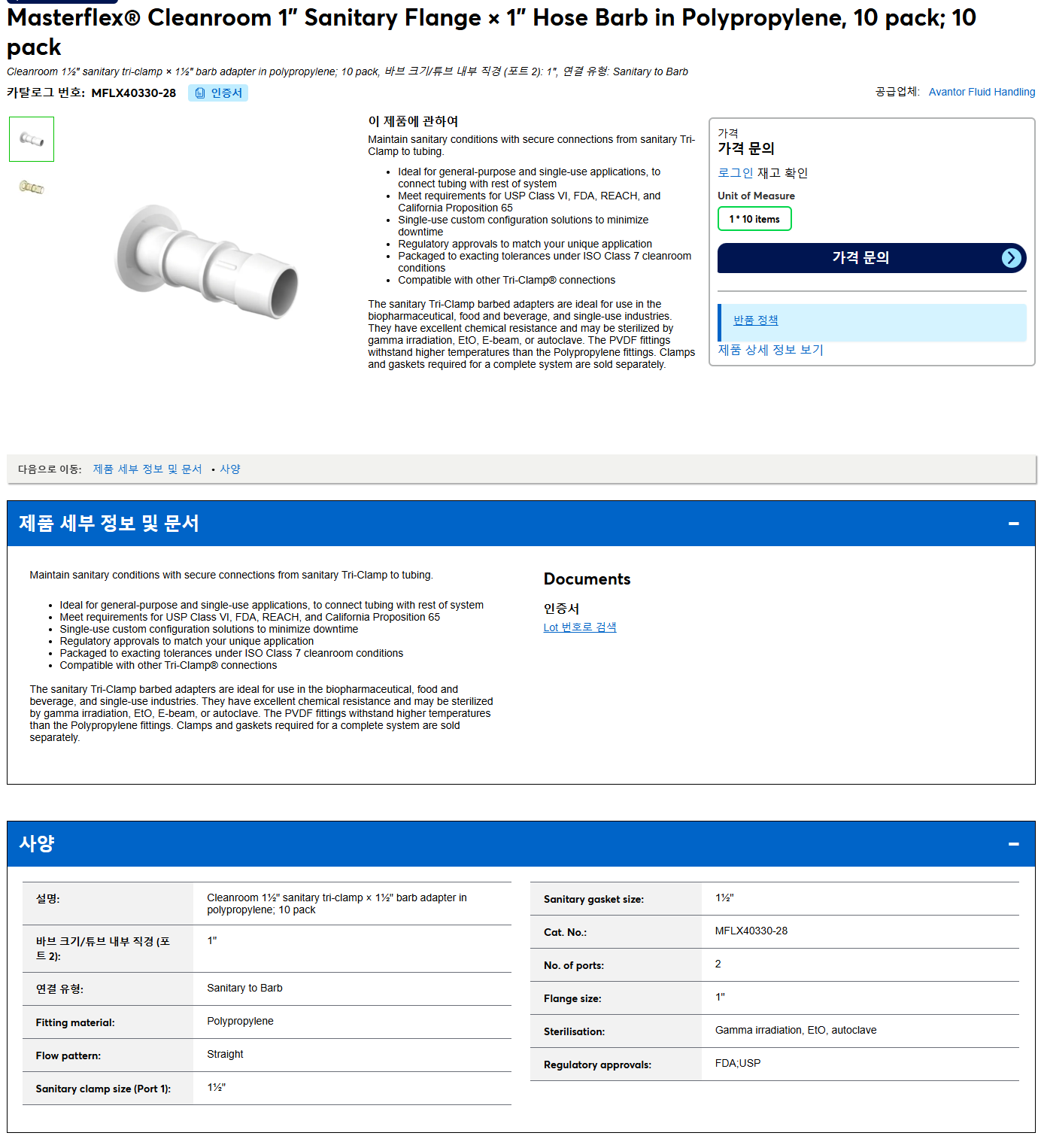
Task: Click the No. of ports label
Action: coord(574,966)
